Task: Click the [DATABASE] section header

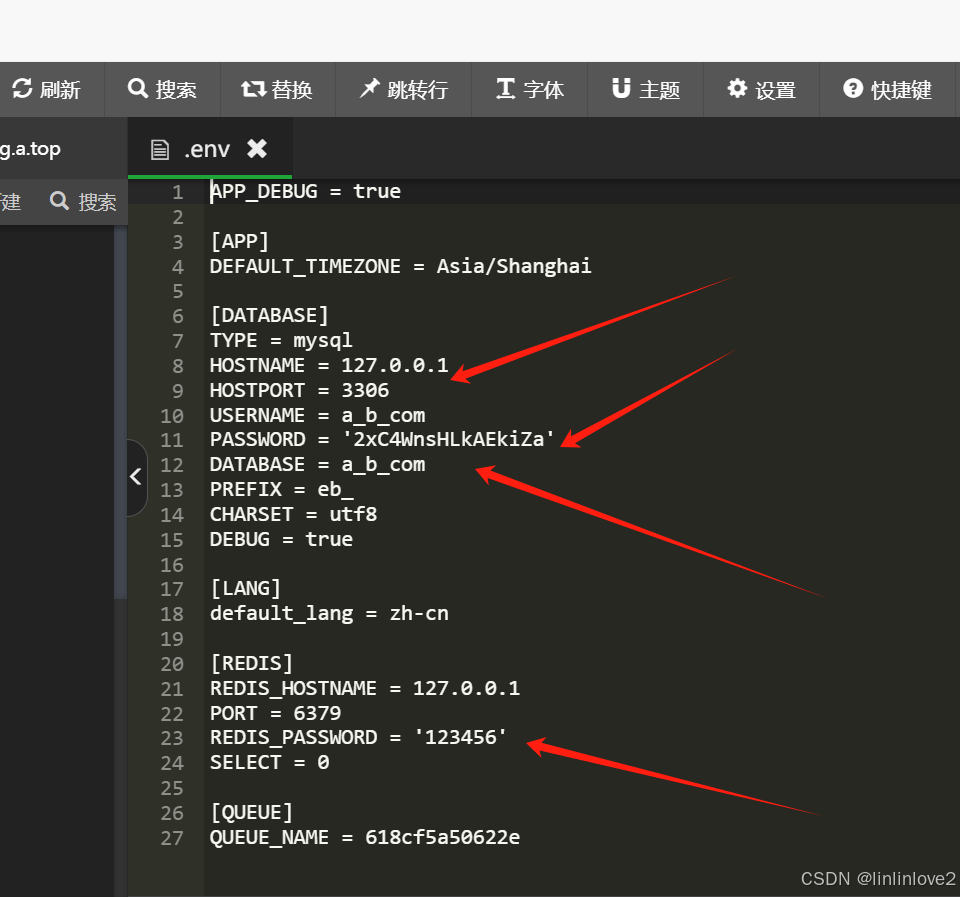Action: click(269, 315)
